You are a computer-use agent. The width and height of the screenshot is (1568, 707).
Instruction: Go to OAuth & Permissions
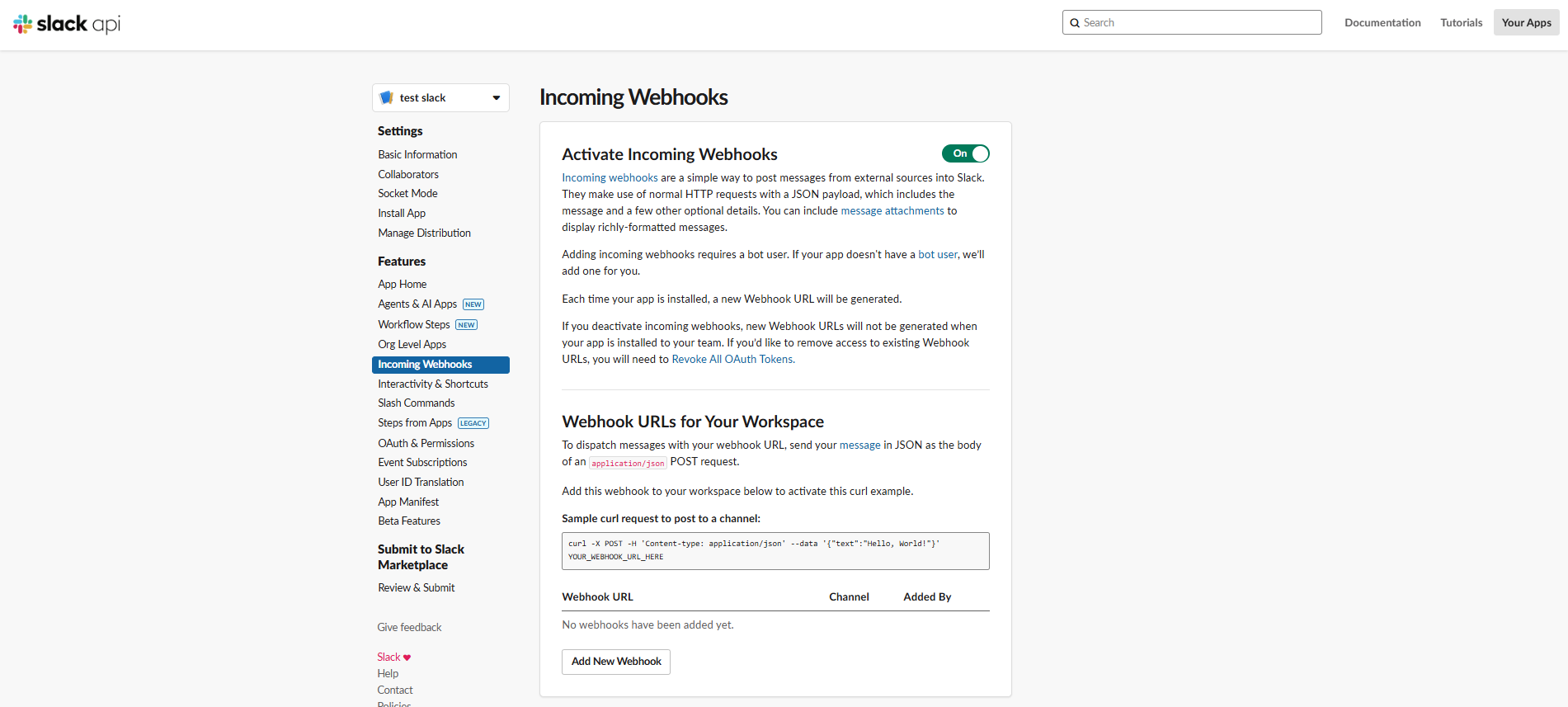426,443
